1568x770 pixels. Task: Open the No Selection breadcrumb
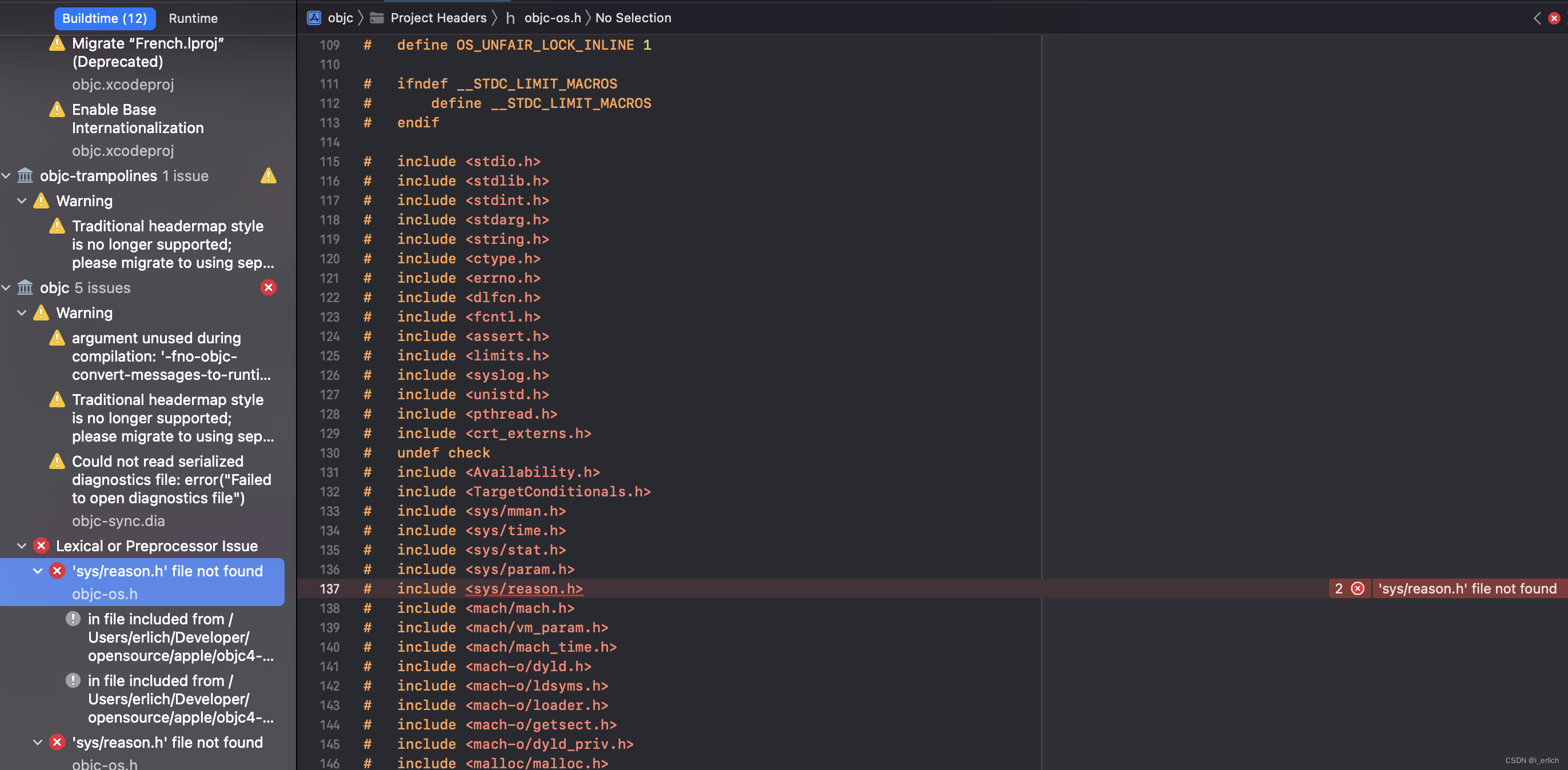click(633, 18)
